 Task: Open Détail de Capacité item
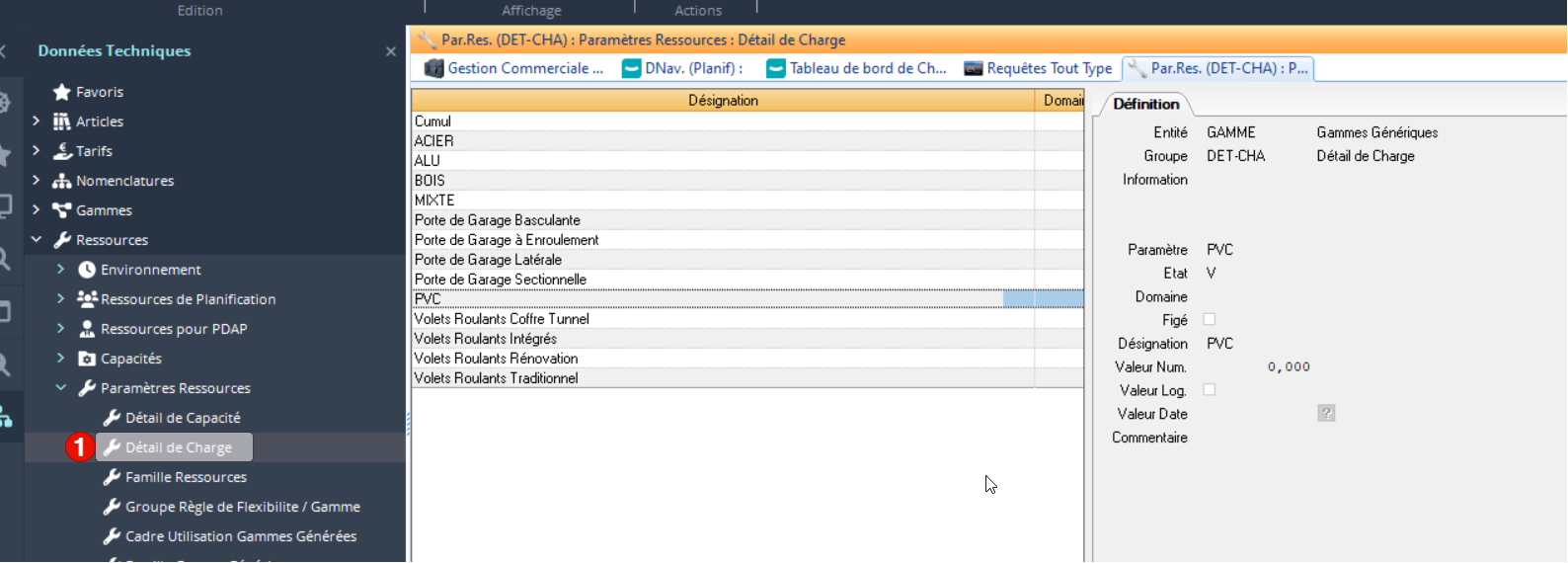(183, 418)
